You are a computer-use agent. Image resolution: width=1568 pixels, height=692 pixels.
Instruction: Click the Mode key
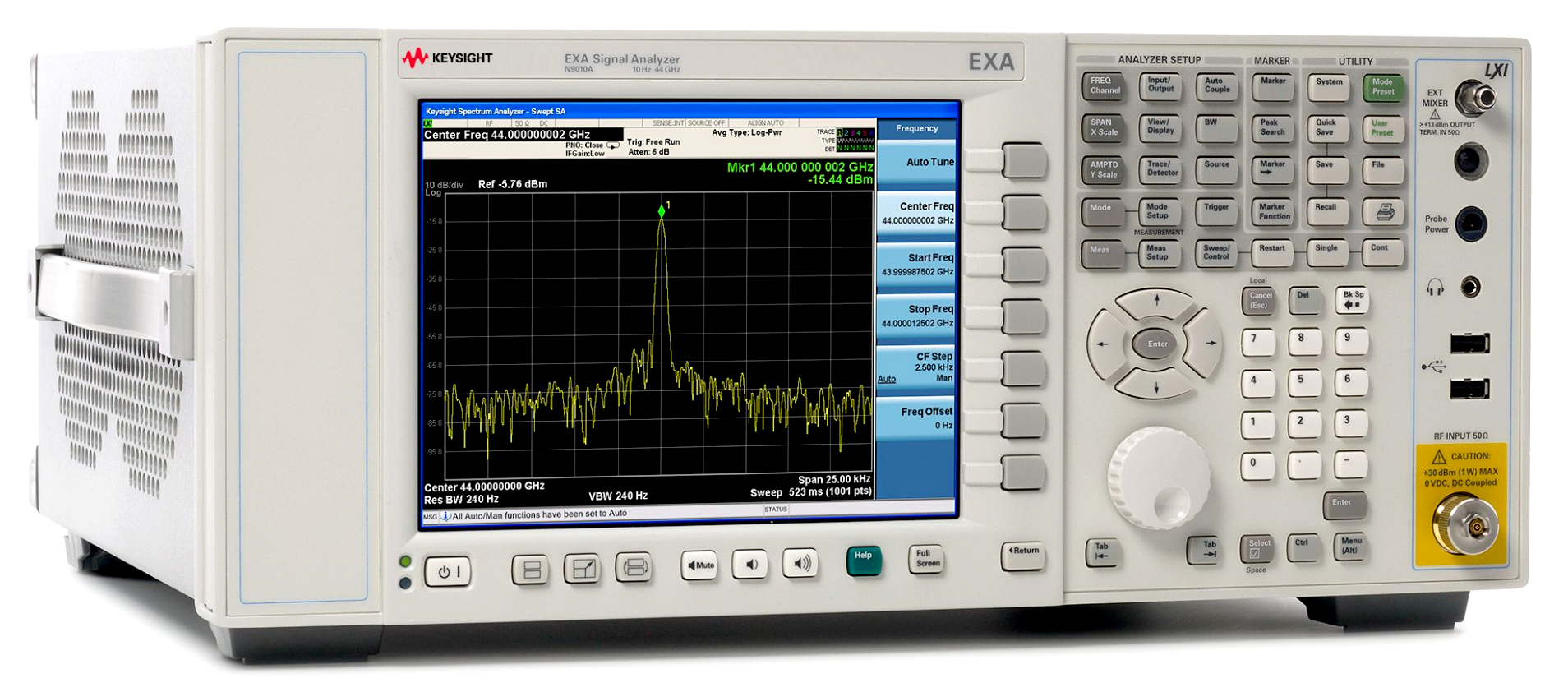1103,213
